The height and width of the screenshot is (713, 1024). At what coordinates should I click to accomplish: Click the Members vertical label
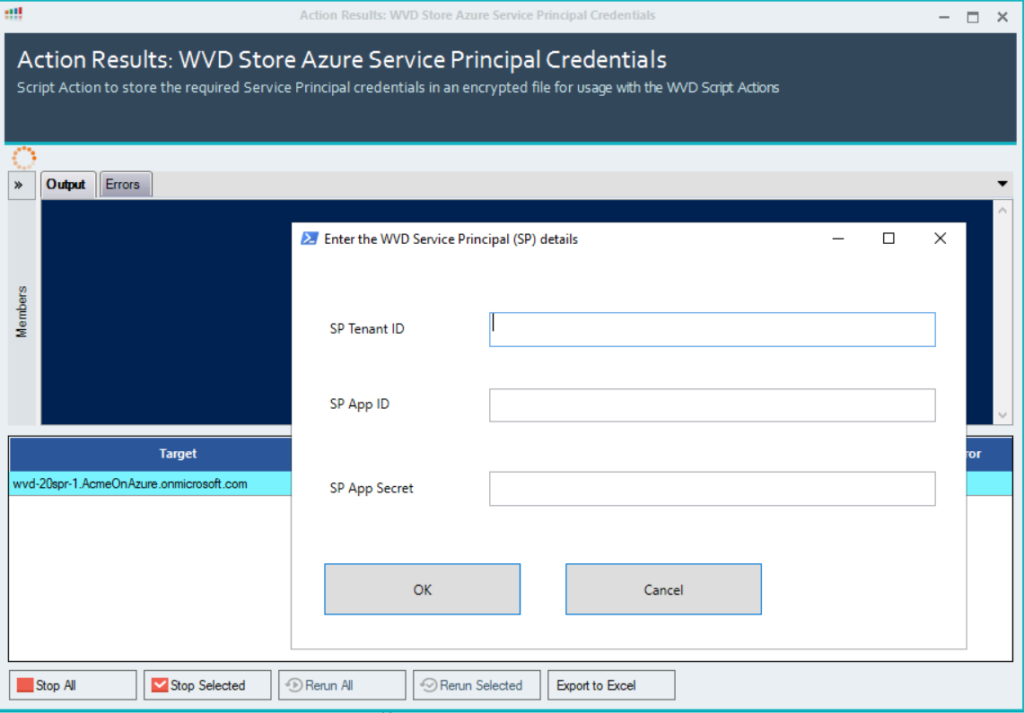[x=22, y=312]
